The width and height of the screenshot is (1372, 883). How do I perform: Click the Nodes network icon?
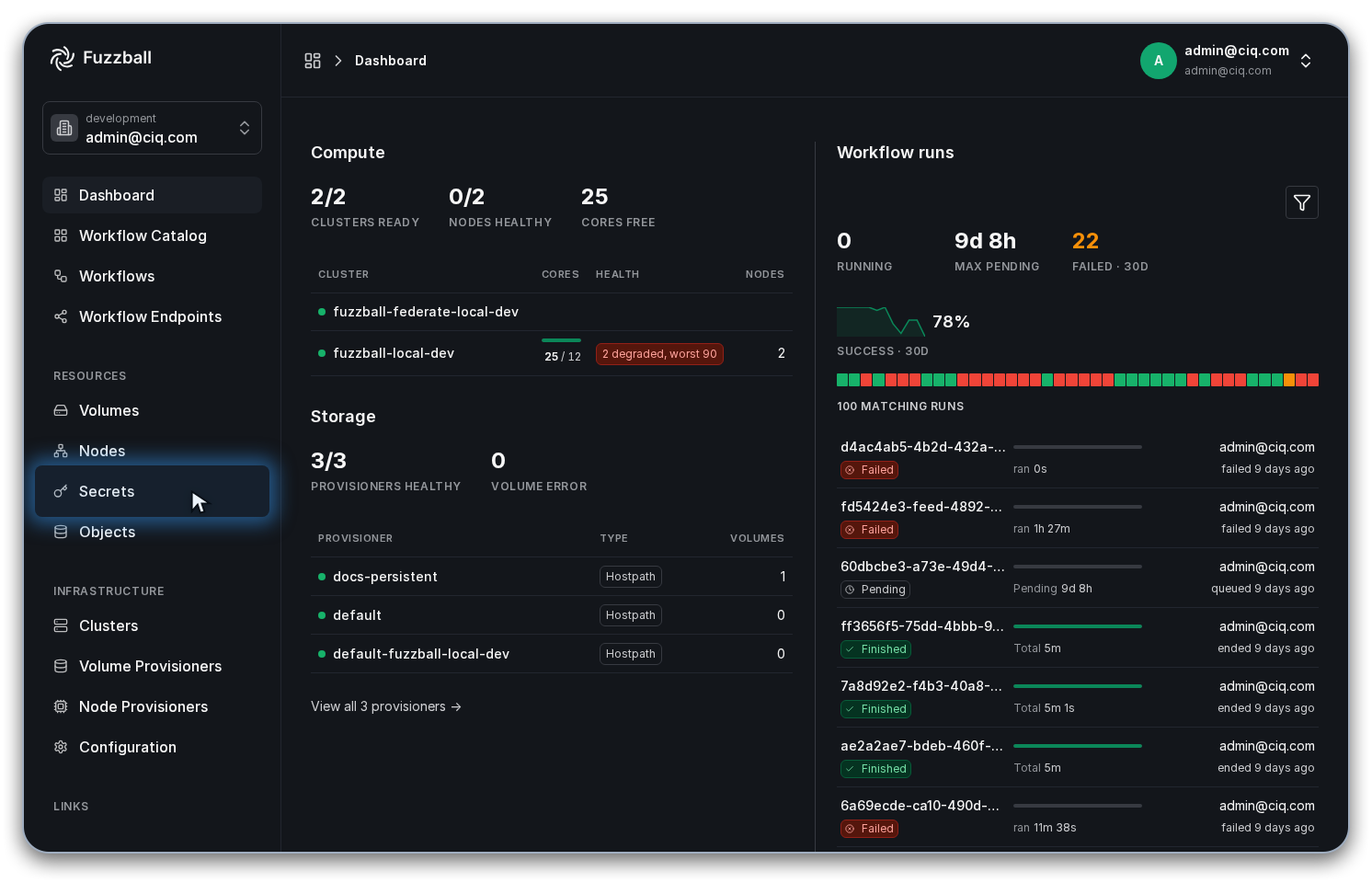click(61, 451)
